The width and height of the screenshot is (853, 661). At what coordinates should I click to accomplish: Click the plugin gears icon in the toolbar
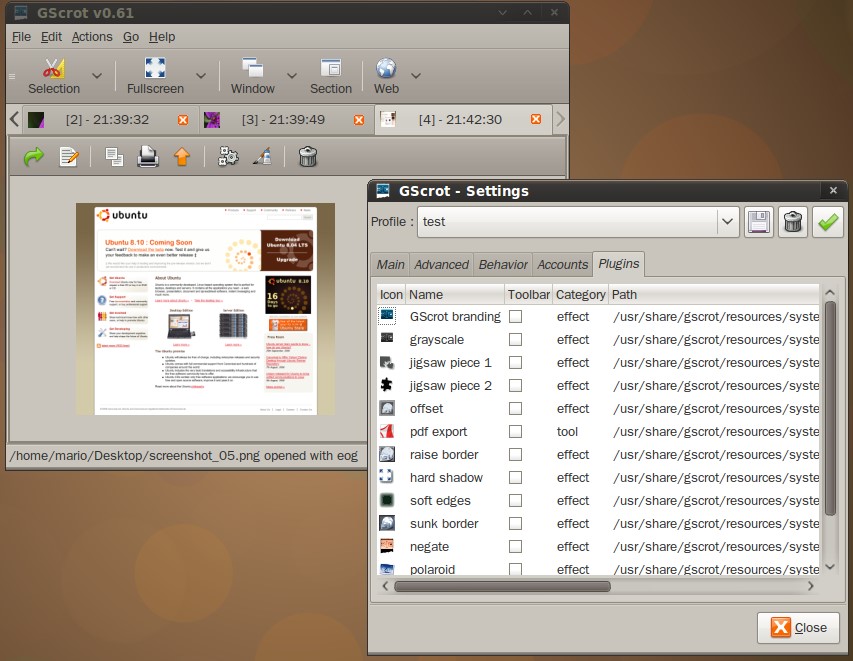228,156
